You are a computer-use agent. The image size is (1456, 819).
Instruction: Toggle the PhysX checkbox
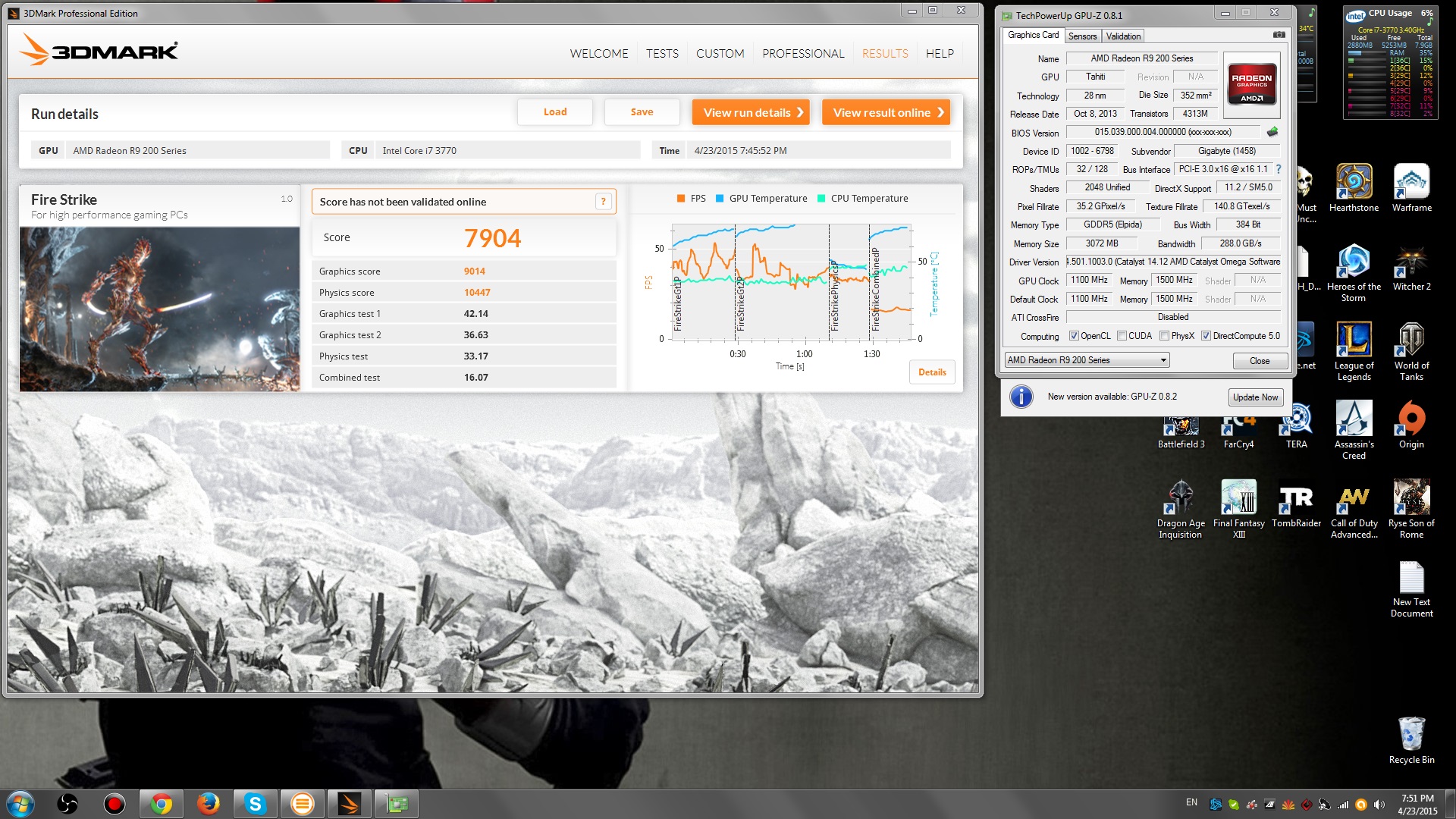1164,336
